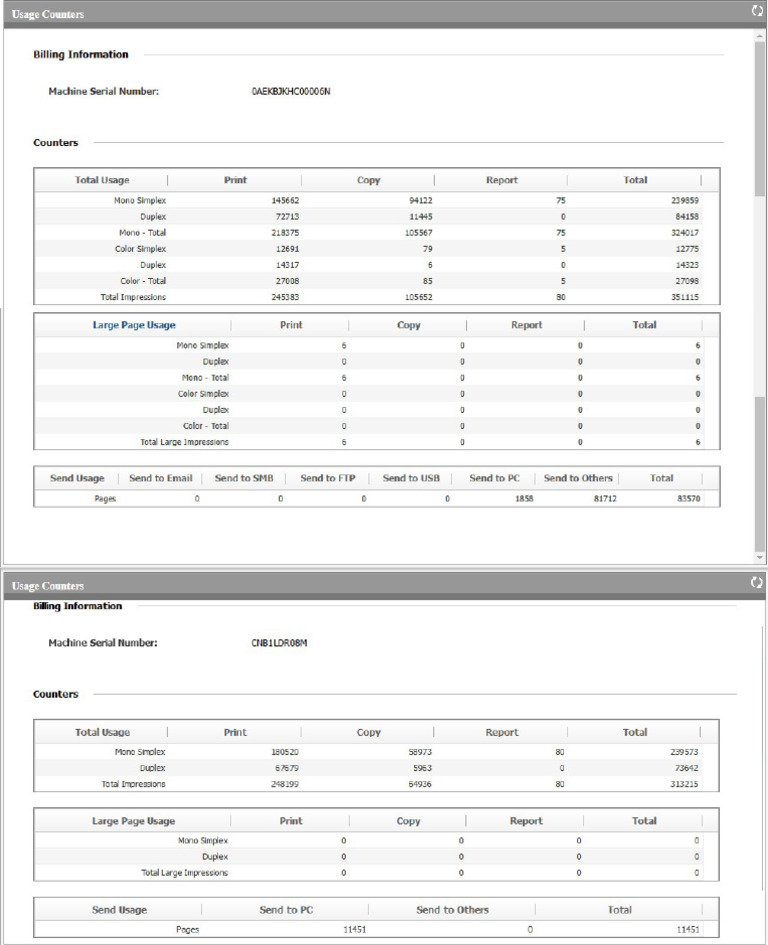Select Send to Others pages value 81712
Screen dimensions: 768x945
(x=605, y=499)
